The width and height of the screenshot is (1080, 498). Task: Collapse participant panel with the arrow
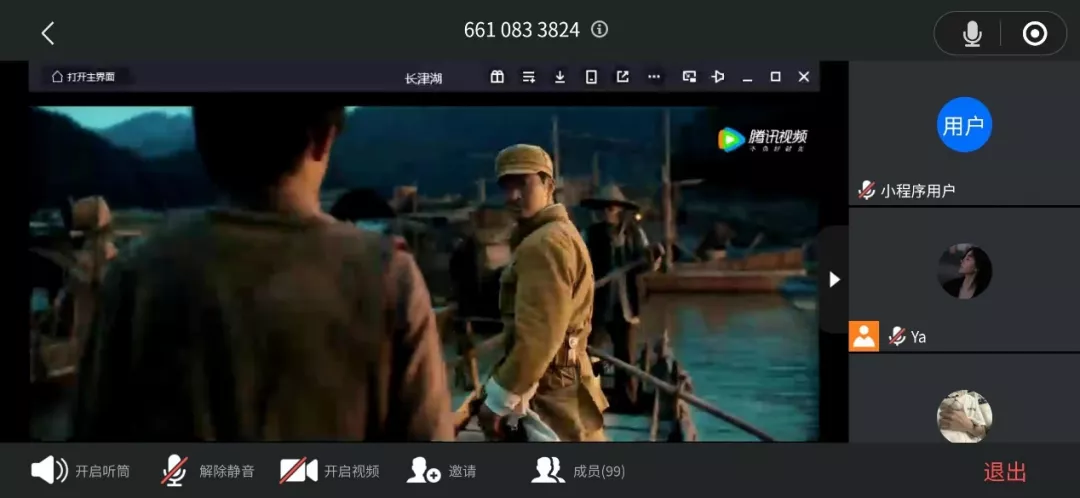pyautogui.click(x=834, y=280)
